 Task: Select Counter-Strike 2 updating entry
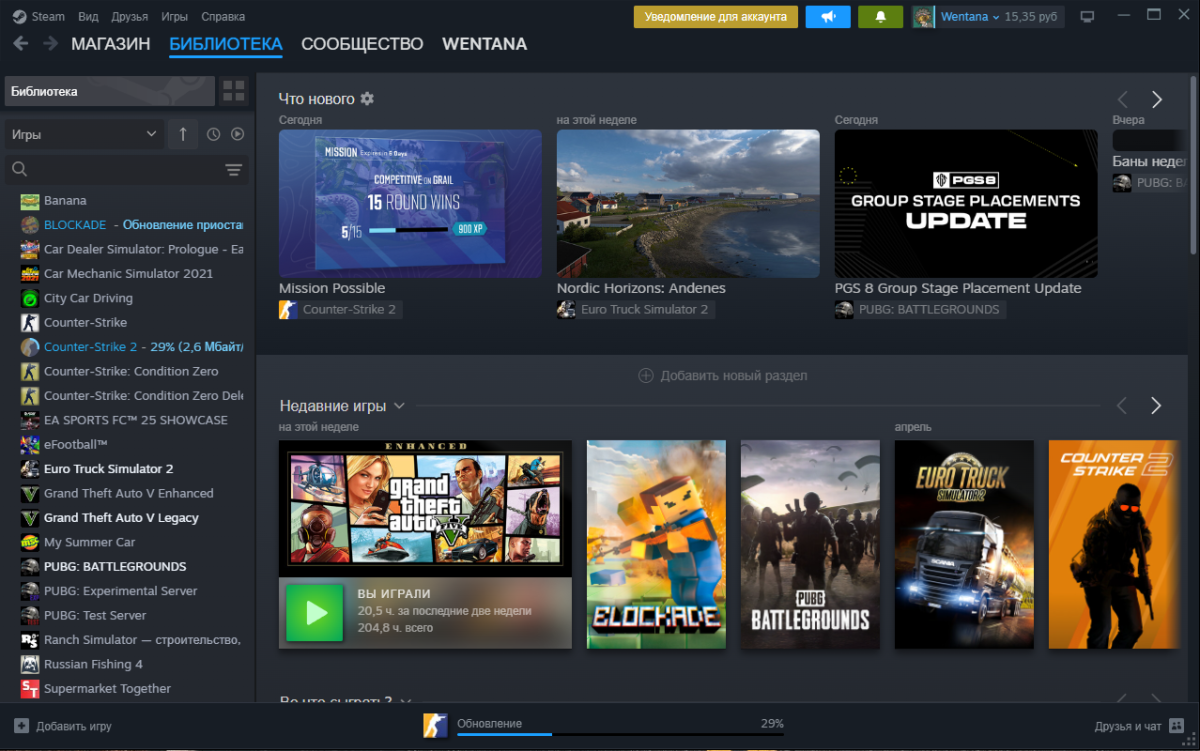(x=132, y=347)
